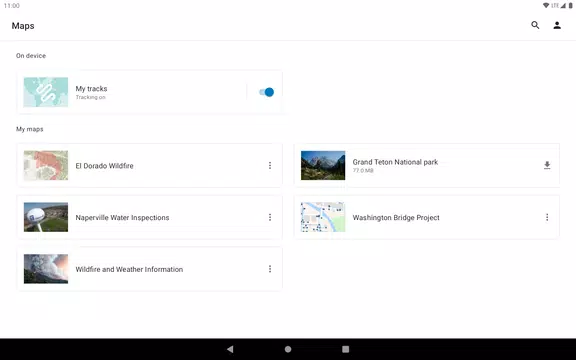576x360 pixels.
Task: Open Washington Bridge Project title
Action: click(x=396, y=217)
